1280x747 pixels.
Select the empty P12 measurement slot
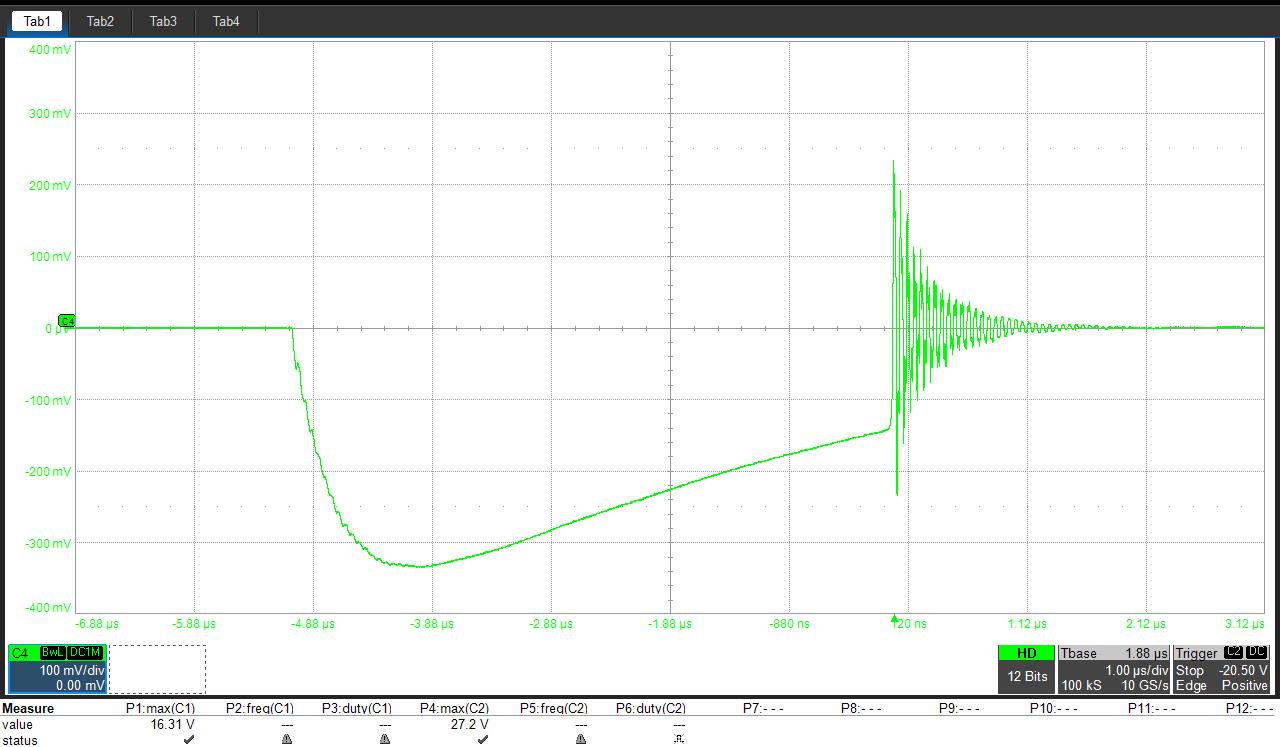pos(1251,708)
